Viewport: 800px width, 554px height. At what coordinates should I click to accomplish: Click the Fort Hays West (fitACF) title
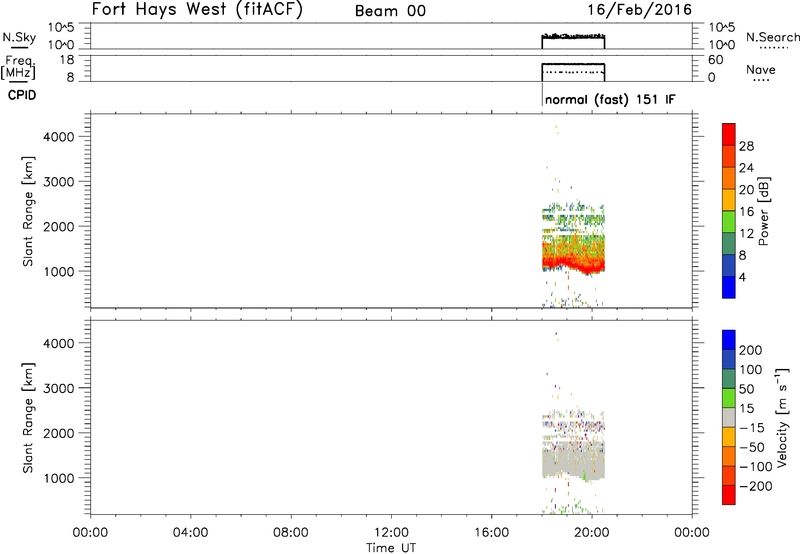[x=197, y=9]
